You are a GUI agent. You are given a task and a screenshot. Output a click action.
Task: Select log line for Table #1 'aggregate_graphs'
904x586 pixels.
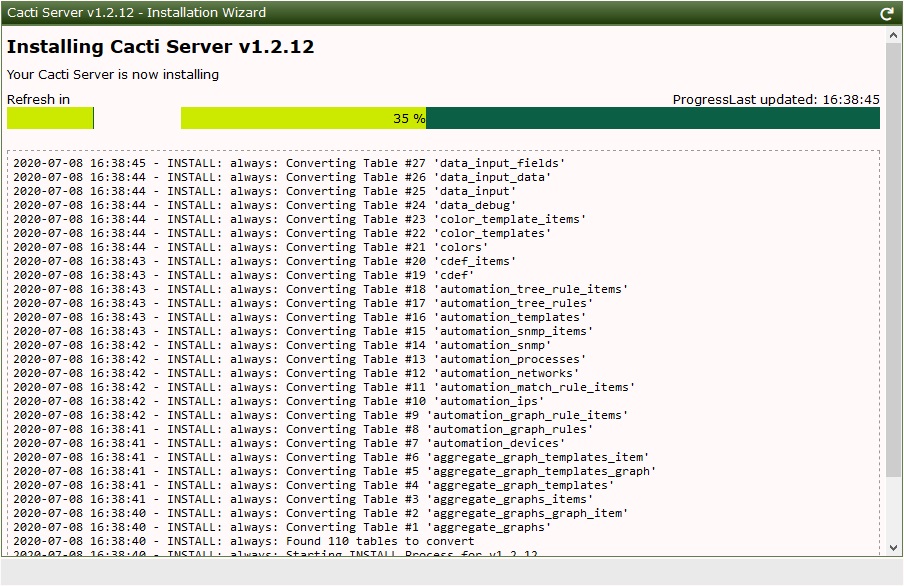282,527
